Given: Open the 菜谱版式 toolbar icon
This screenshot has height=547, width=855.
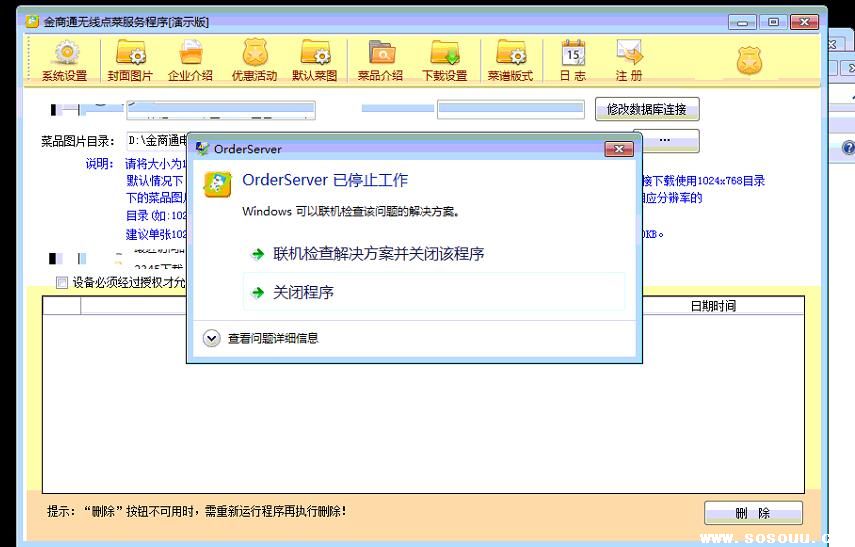Looking at the screenshot, I should tap(510, 61).
